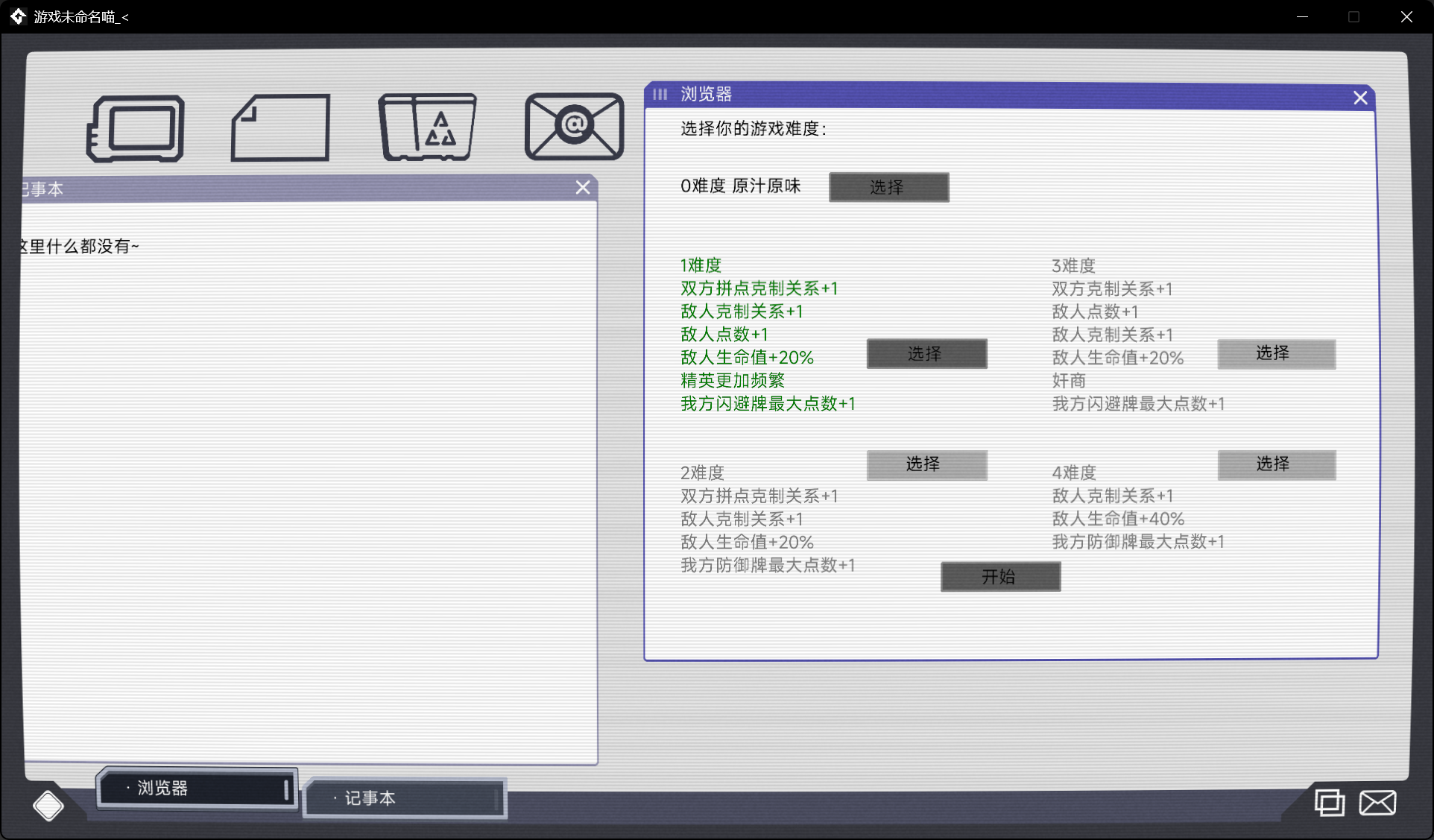Select the 0难度 原汁原味 difficulty

click(888, 187)
